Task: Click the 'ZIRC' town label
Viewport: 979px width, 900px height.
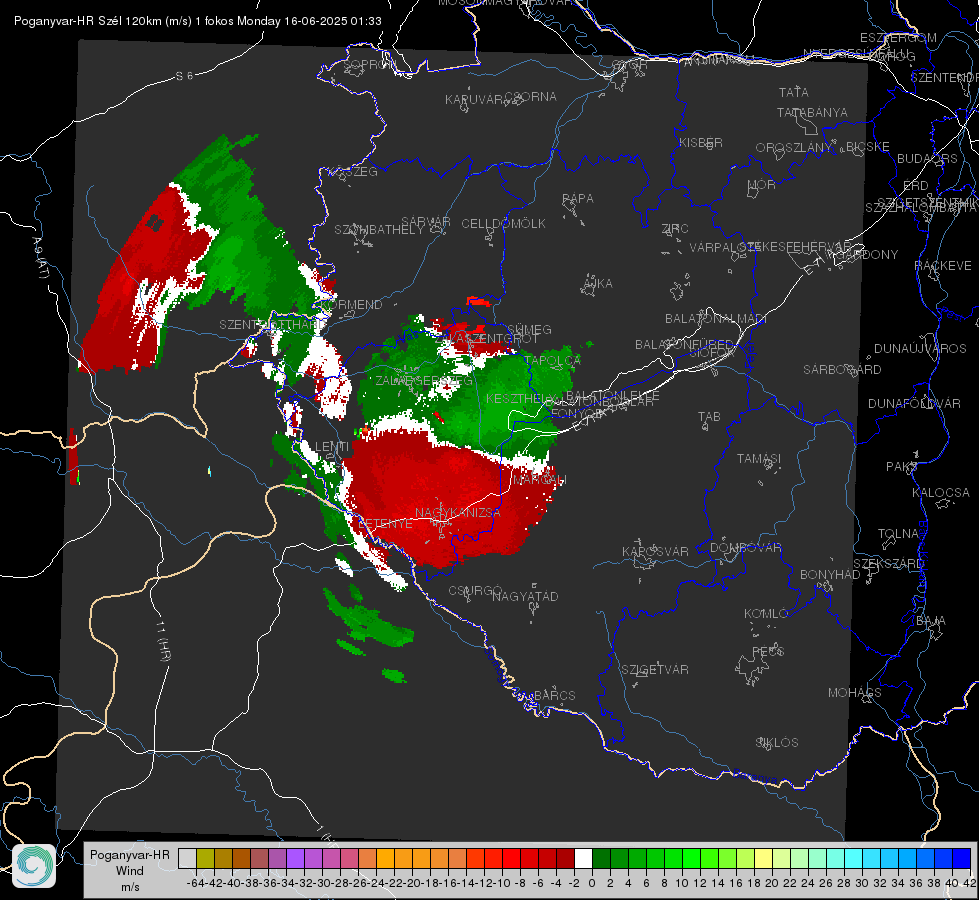Action: tap(675, 229)
